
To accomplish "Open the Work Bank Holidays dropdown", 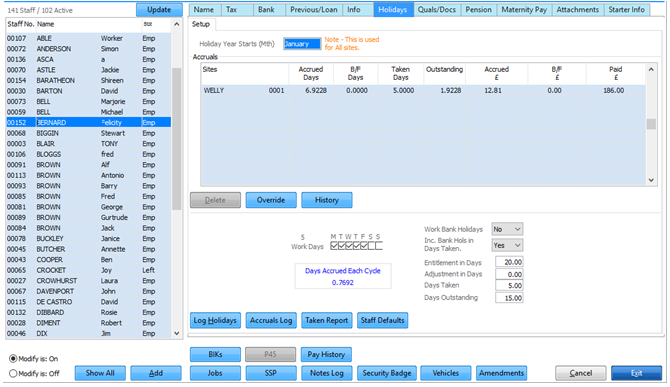I will pos(507,229).
